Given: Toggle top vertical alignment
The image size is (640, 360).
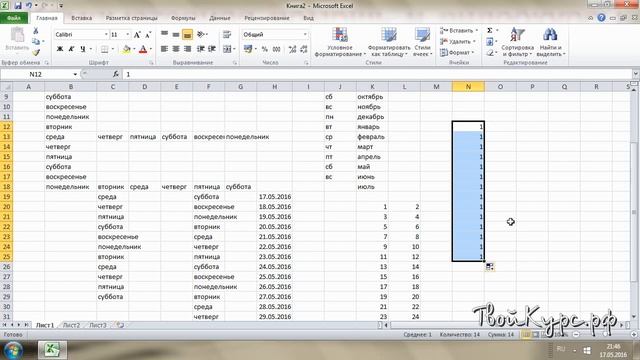Looking at the screenshot, I should pyautogui.click(x=164, y=35).
